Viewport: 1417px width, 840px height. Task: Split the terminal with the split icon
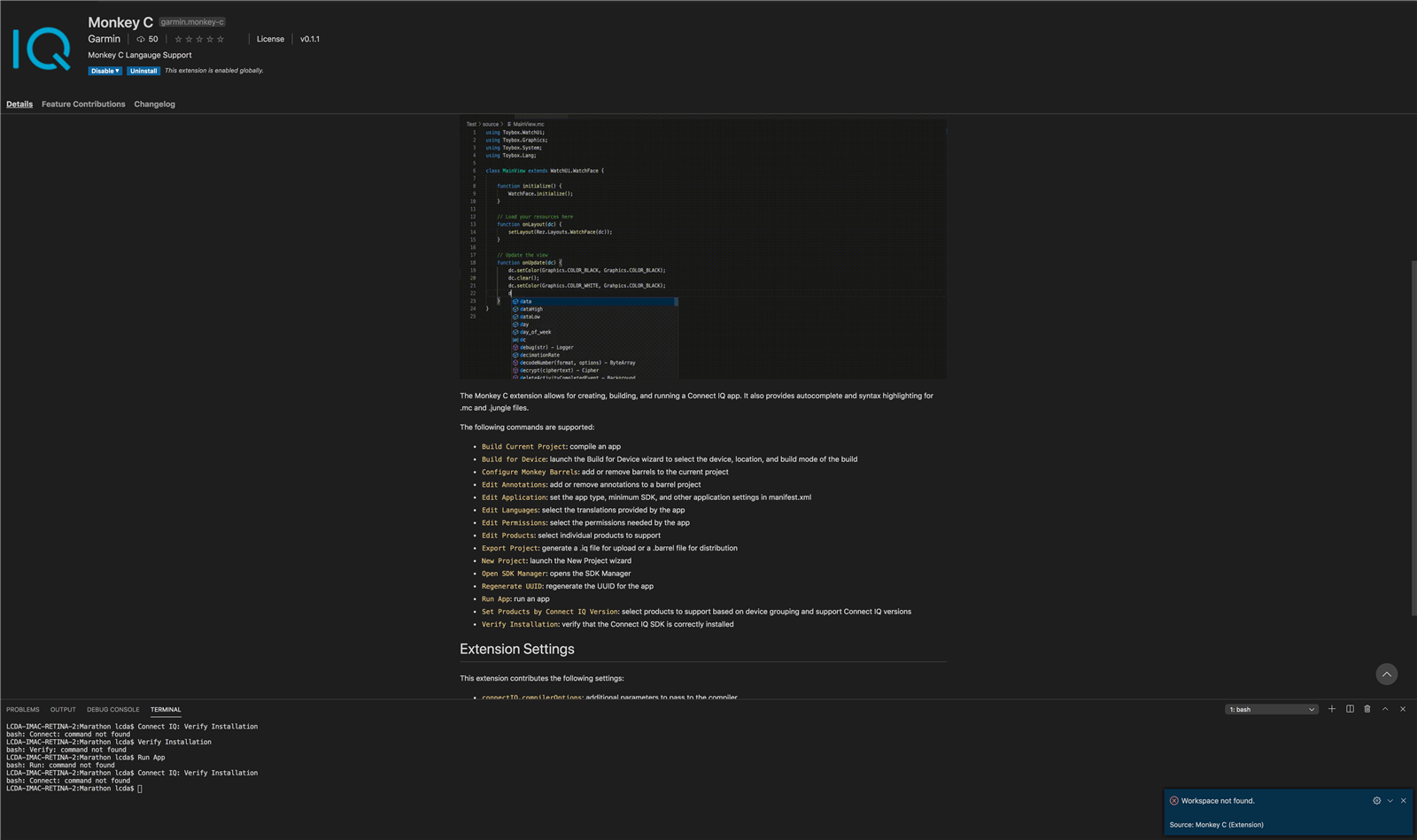[x=1350, y=709]
